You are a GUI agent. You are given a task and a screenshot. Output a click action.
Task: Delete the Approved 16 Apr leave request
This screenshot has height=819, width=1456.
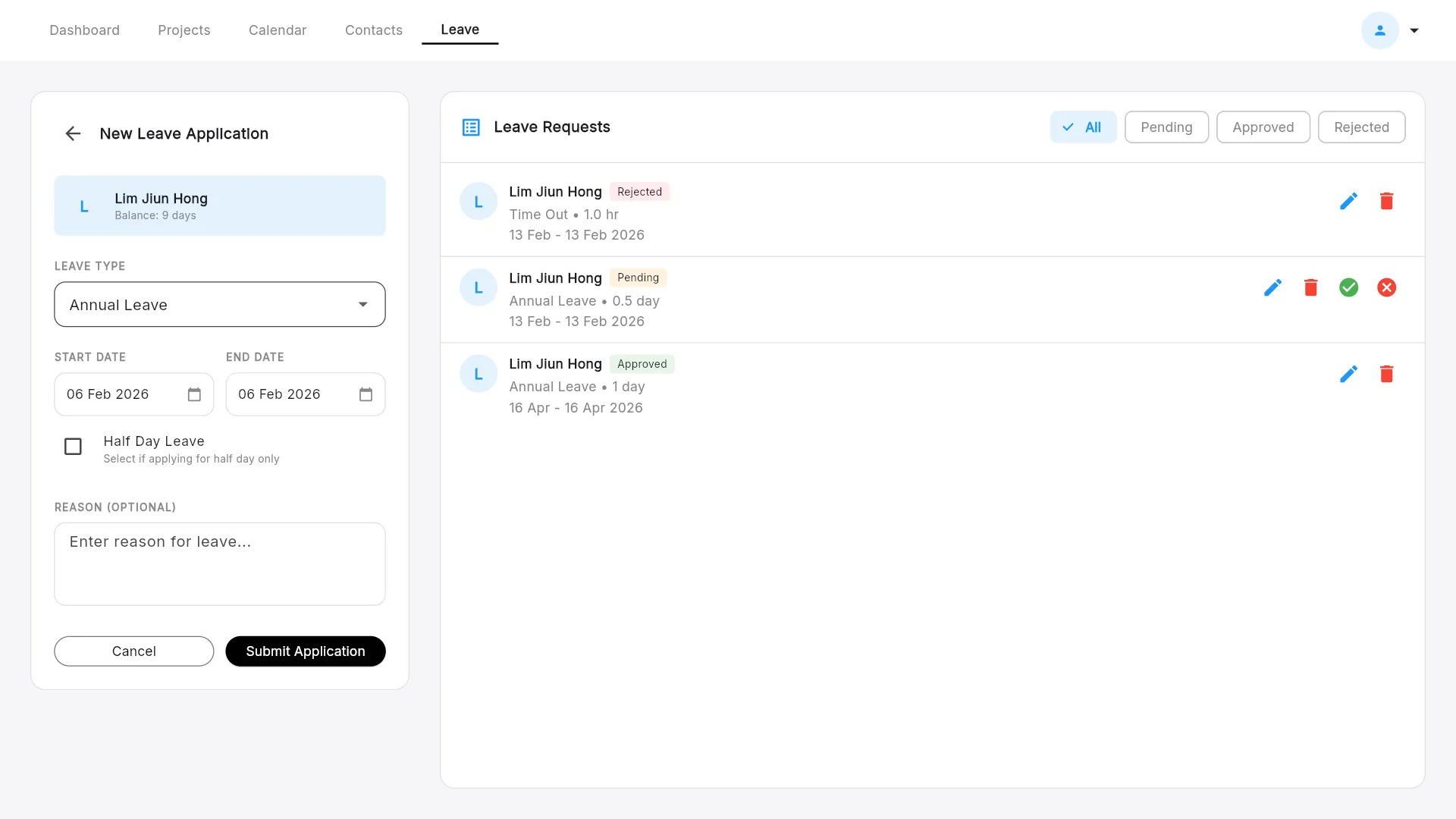tap(1386, 374)
